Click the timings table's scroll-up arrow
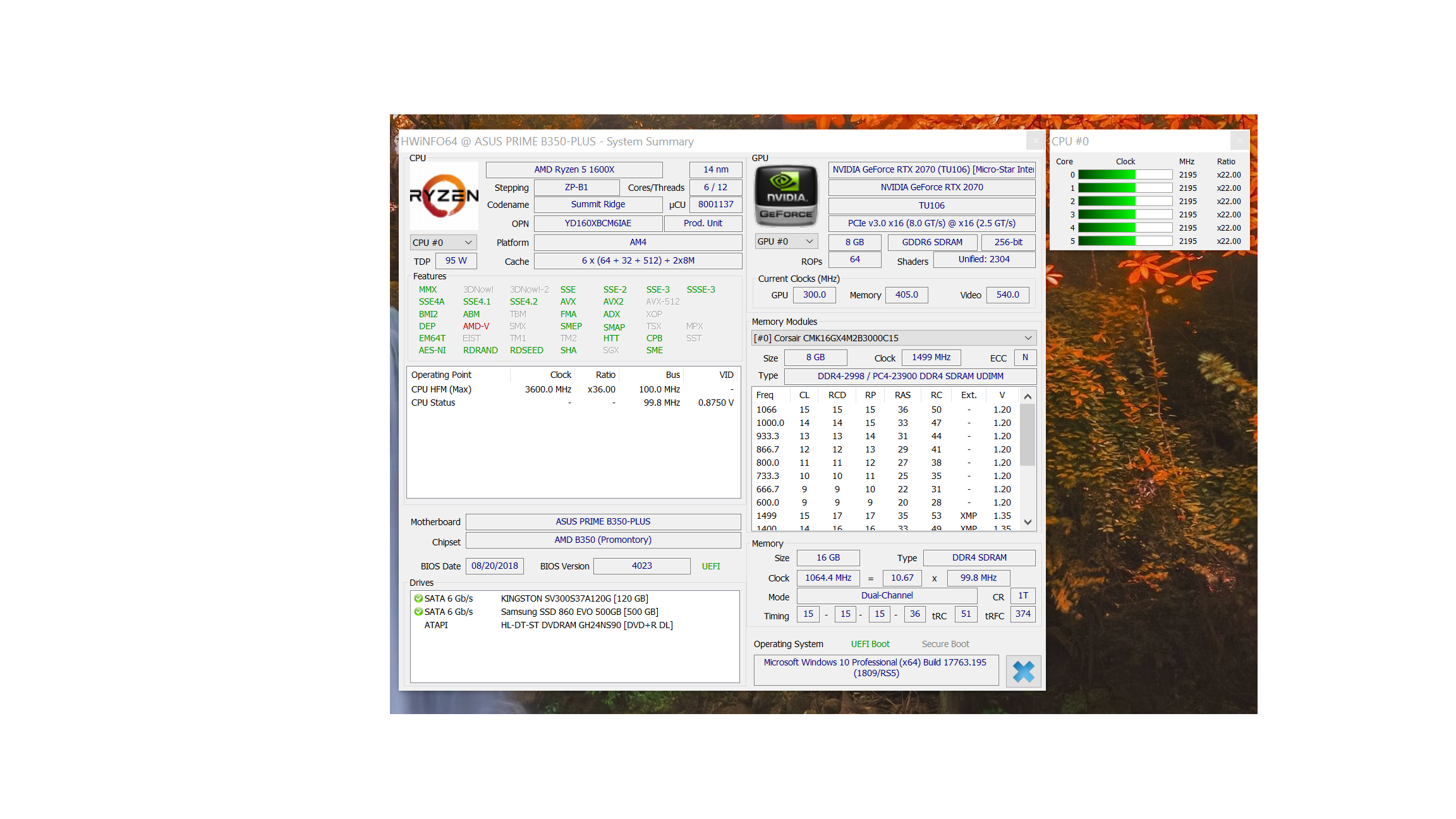The width and height of the screenshot is (1456, 819). click(x=1028, y=397)
